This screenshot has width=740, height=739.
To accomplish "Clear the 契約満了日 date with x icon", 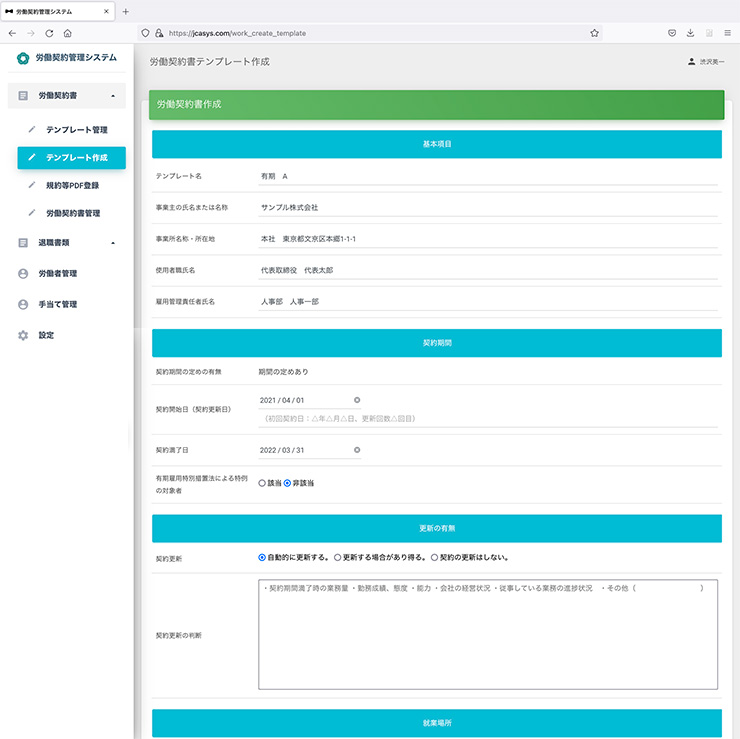I will tap(357, 450).
